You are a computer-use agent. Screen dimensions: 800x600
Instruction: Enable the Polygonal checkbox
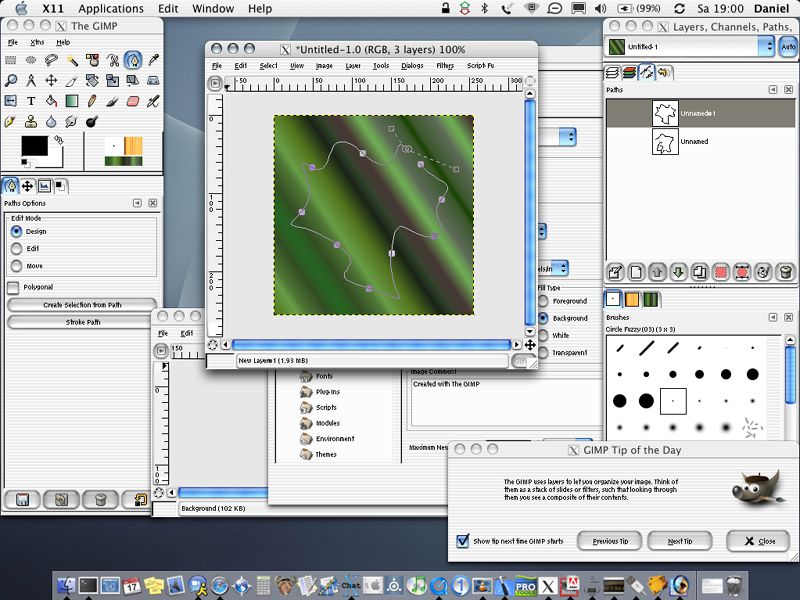[13, 287]
